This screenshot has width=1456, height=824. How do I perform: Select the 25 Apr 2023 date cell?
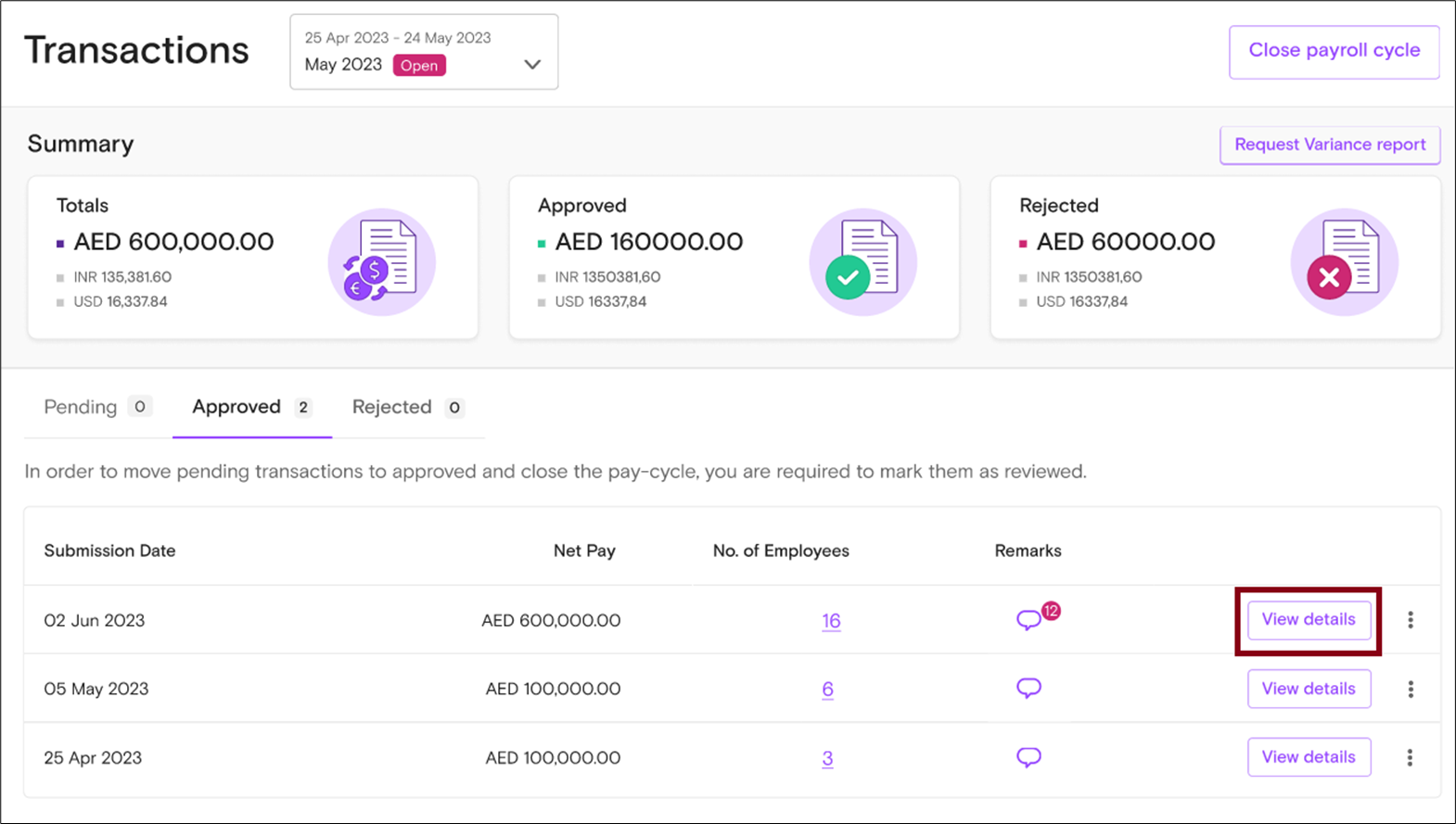tap(93, 757)
